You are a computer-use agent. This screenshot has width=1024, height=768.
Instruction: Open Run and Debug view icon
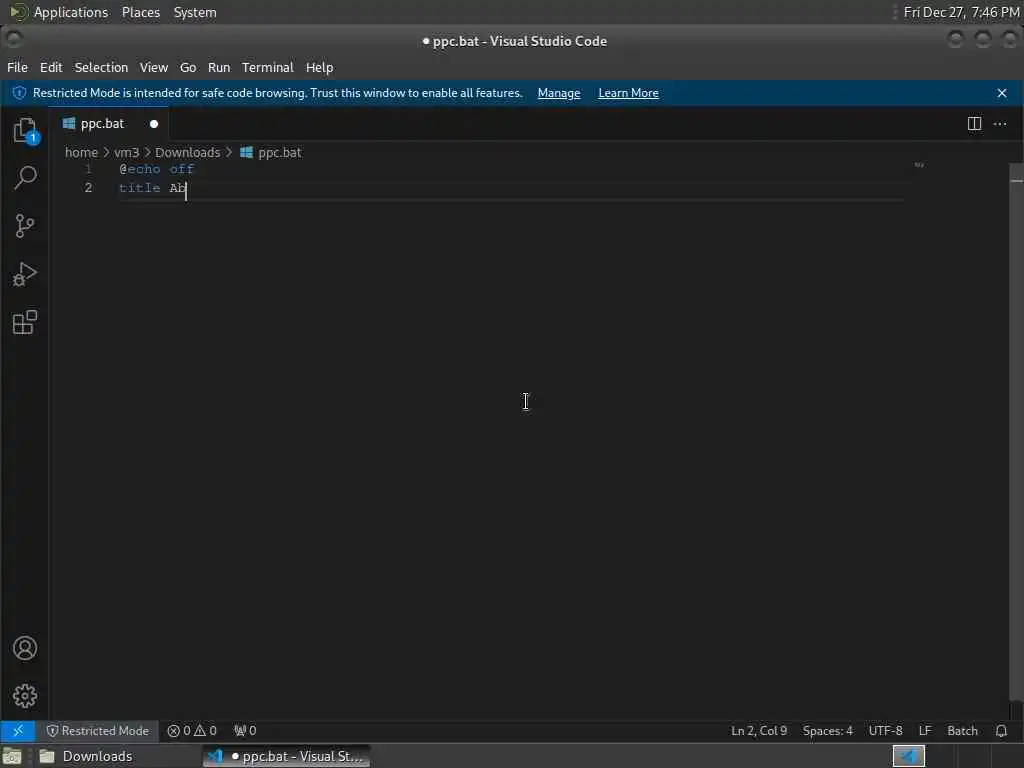click(x=25, y=274)
